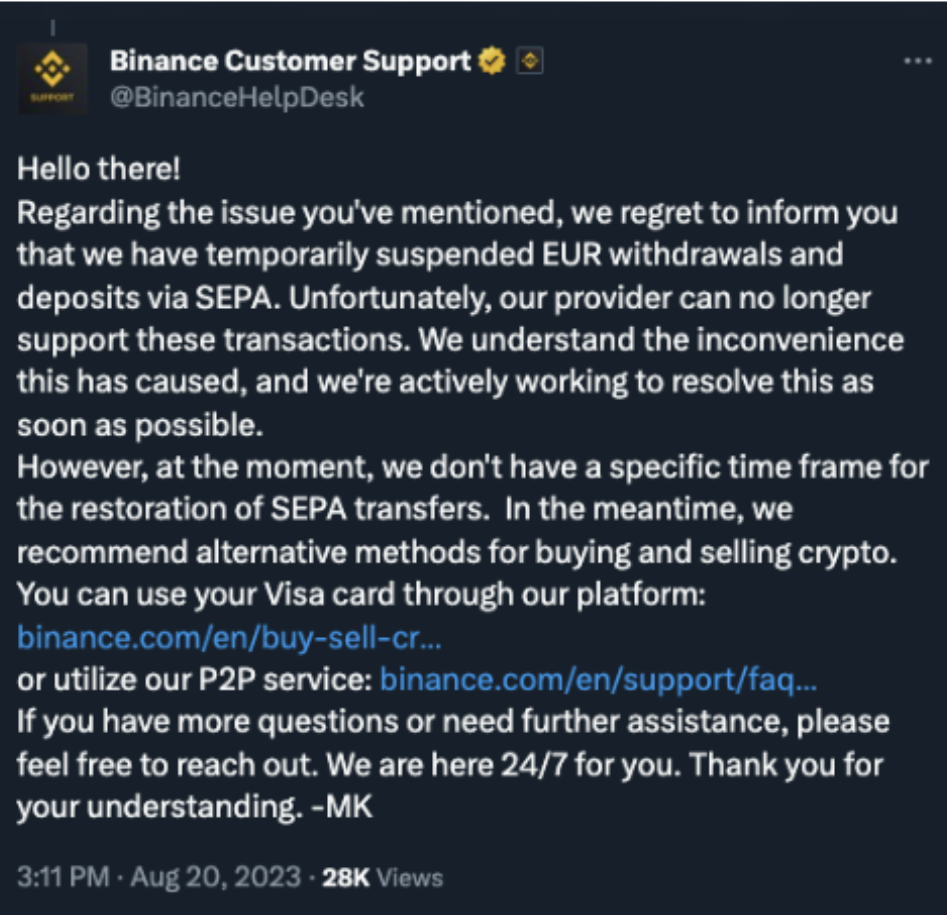Click the "Regarding the issue you've mentioned" line

[457, 213]
